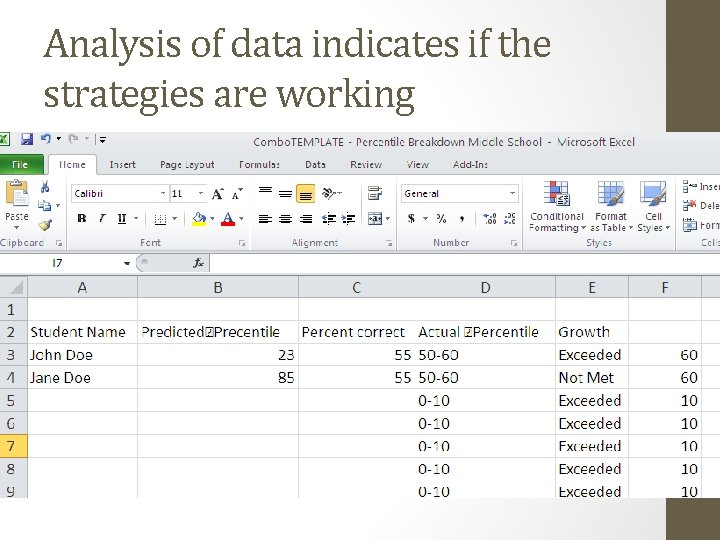Open Font dialog launcher
The image size is (720, 540).
click(x=242, y=243)
